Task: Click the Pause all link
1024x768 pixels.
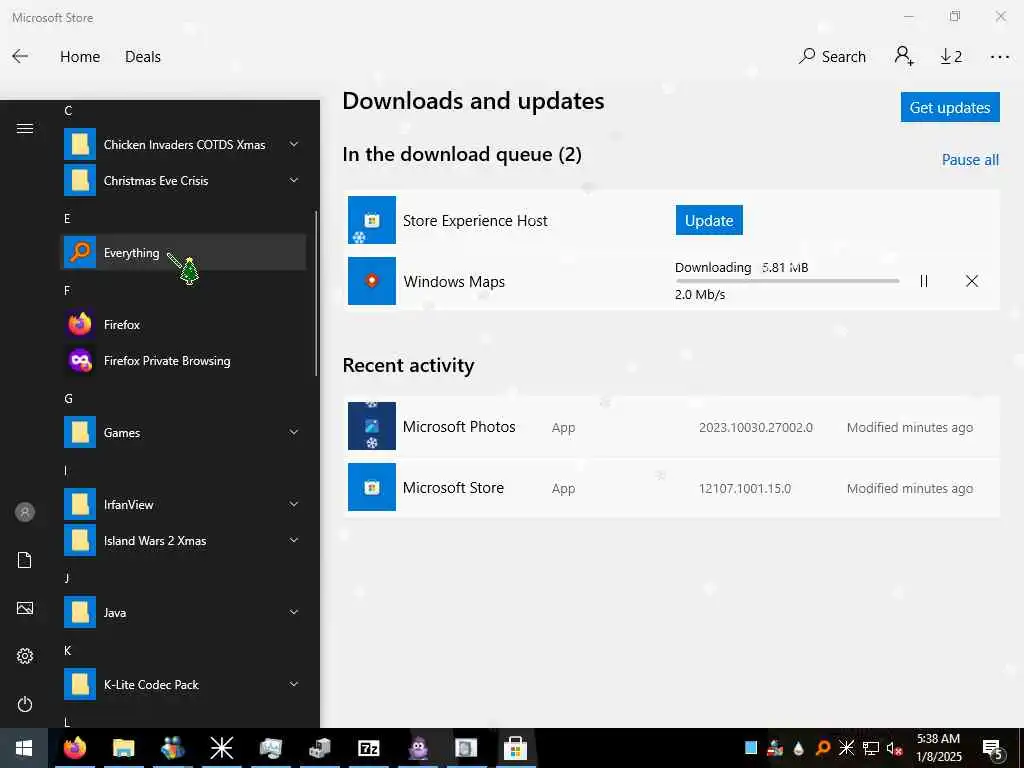Action: click(970, 160)
